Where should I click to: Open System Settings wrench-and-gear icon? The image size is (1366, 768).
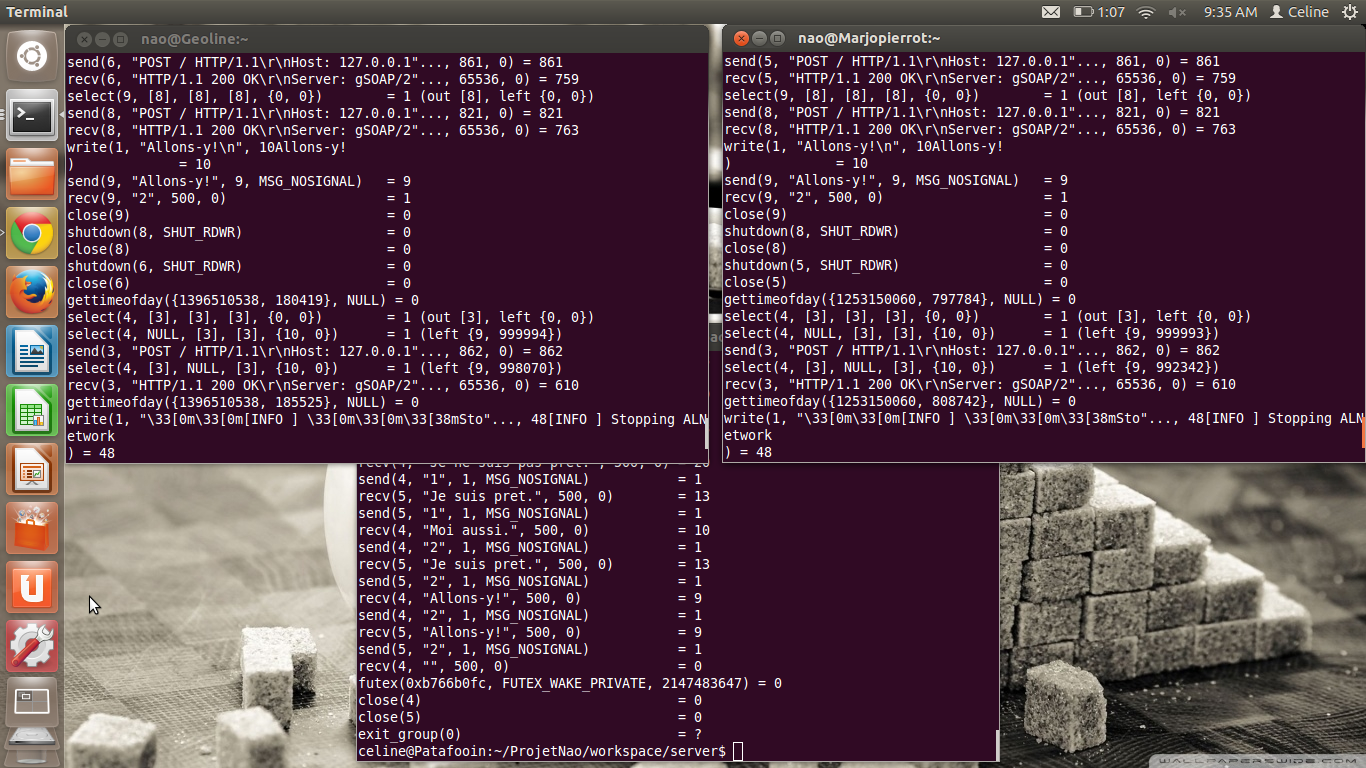point(32,646)
